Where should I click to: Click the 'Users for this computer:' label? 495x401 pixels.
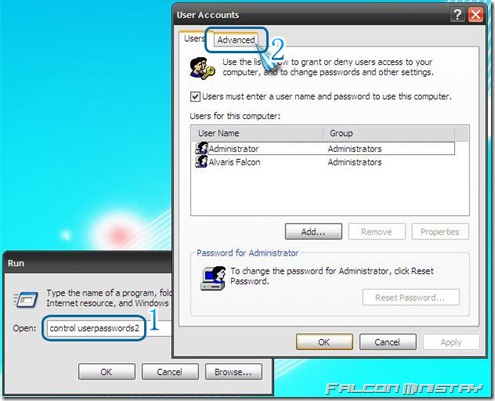[235, 116]
